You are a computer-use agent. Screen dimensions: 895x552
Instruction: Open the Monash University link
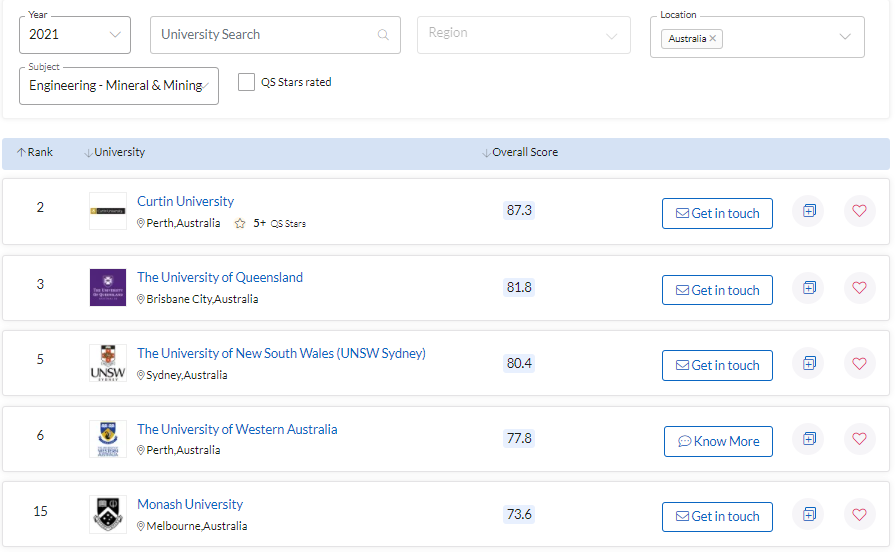click(x=190, y=505)
